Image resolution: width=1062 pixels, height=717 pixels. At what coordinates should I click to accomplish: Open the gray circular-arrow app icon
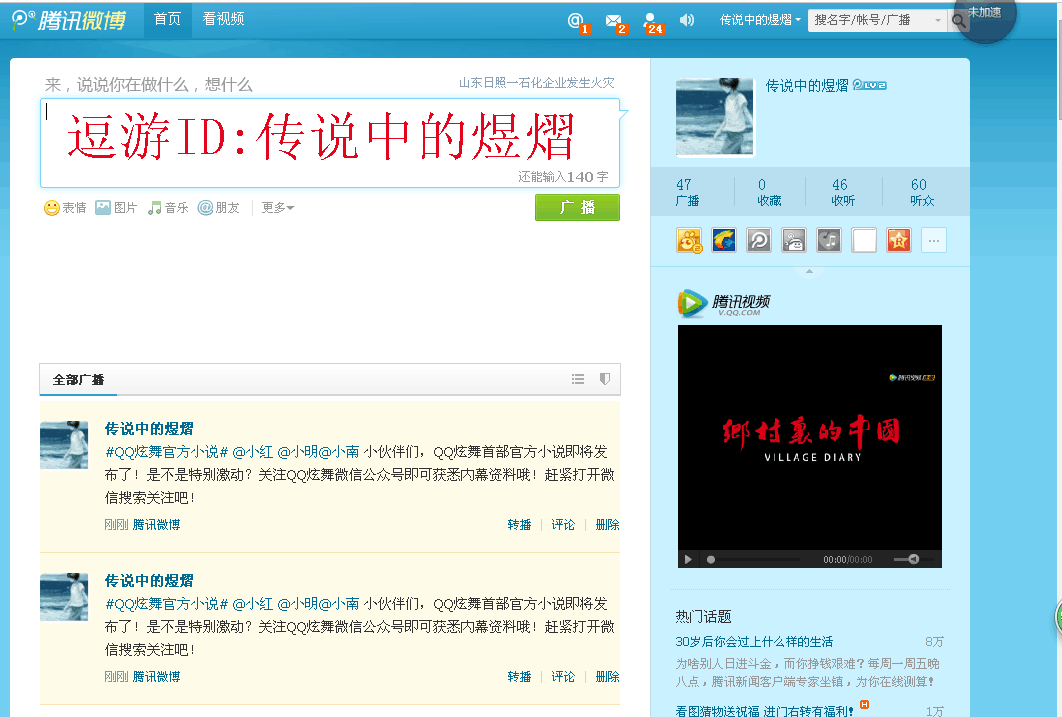pyautogui.click(x=759, y=240)
